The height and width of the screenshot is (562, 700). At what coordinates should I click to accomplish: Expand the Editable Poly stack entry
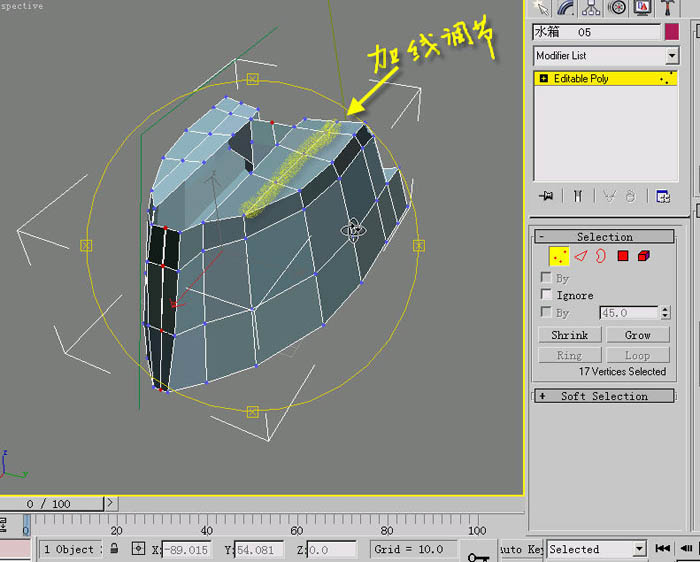(x=543, y=79)
